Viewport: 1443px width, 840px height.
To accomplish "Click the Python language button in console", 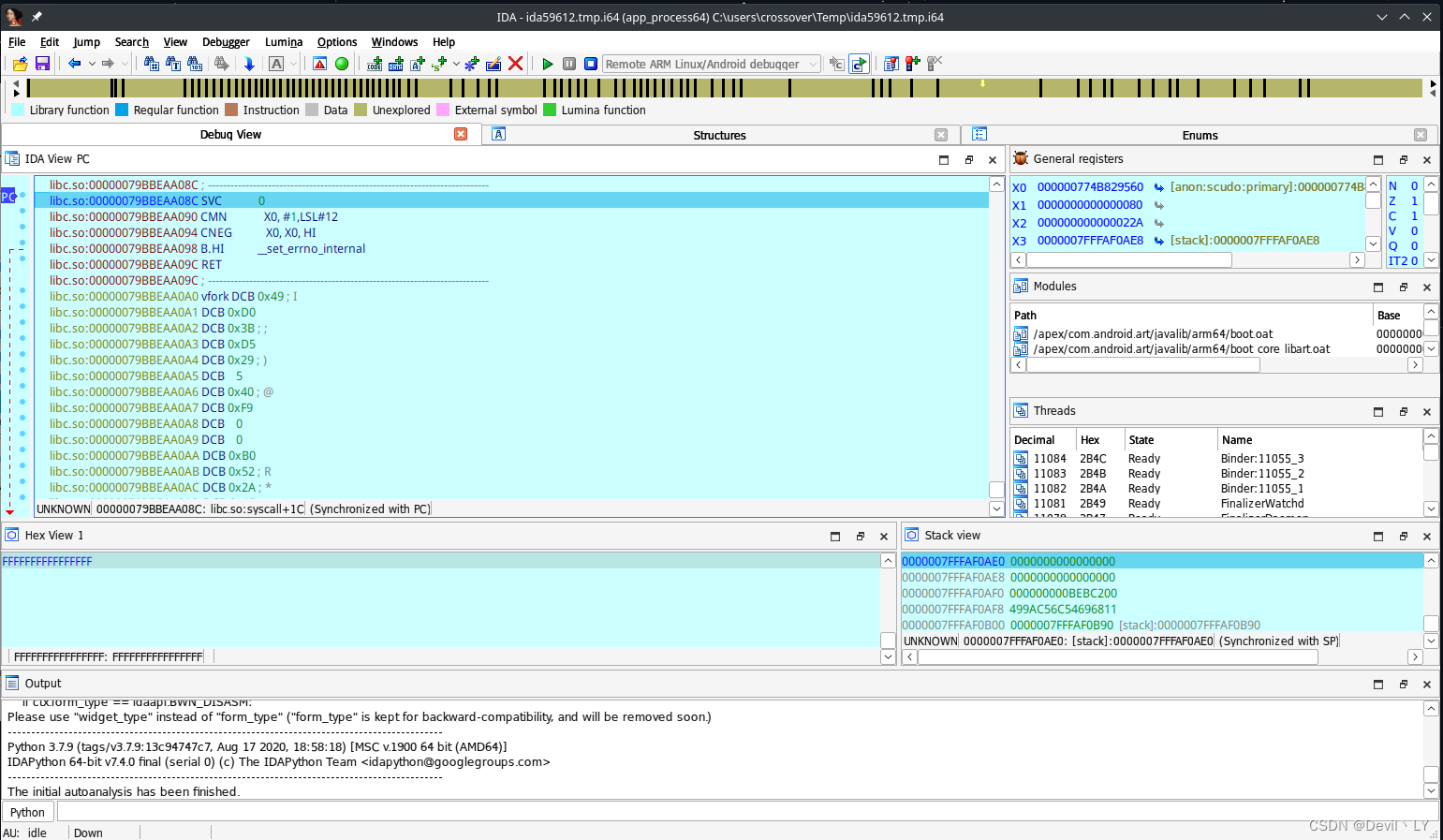I will pyautogui.click(x=28, y=812).
